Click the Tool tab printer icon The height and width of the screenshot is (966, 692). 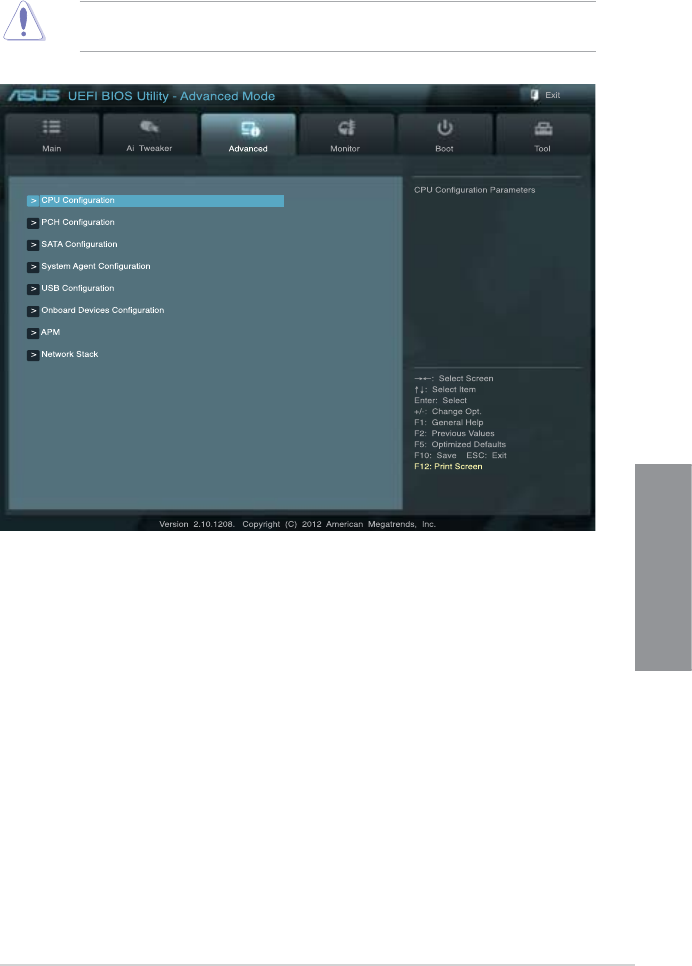543,128
